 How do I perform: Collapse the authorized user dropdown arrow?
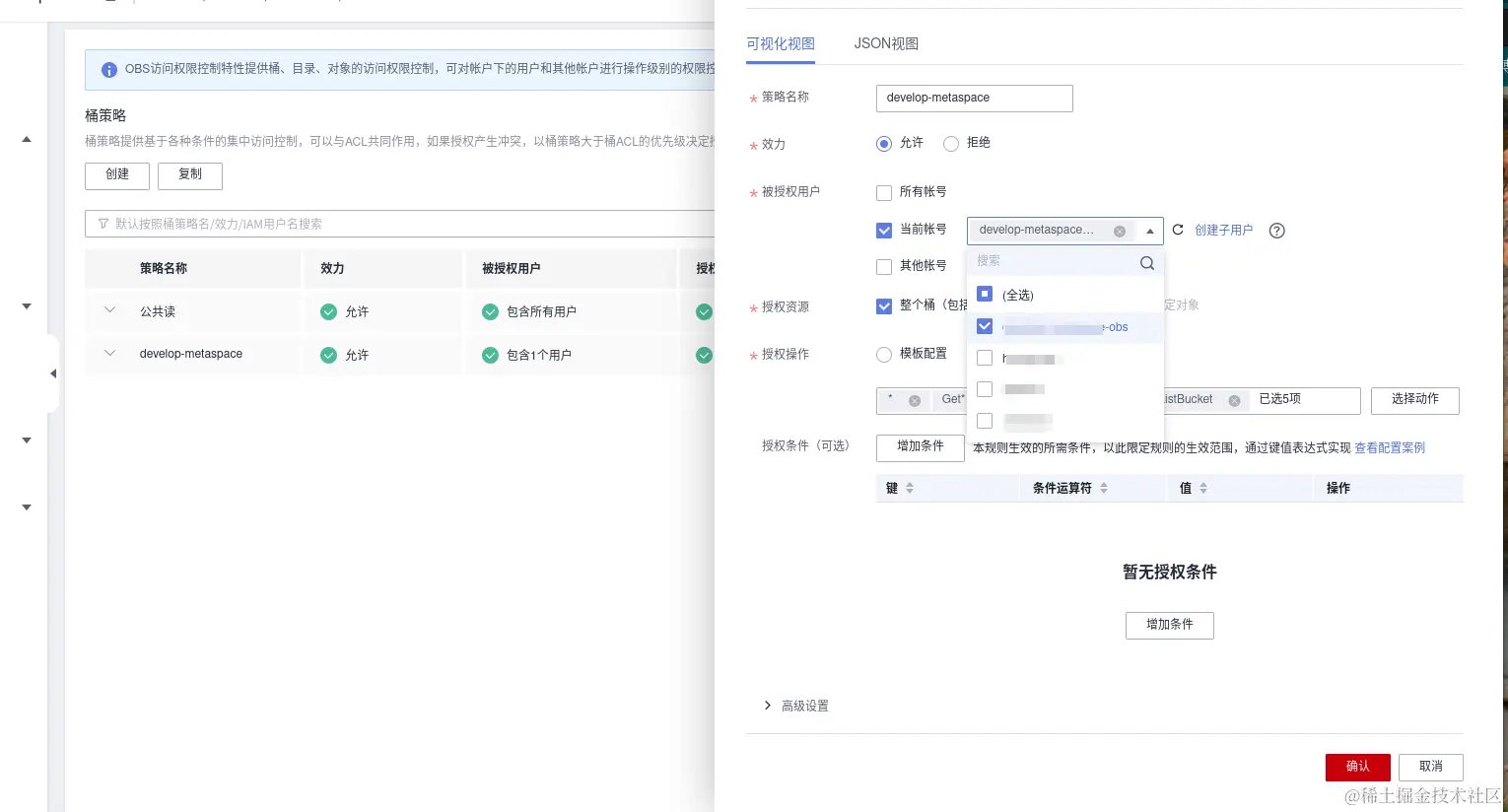click(x=1149, y=231)
